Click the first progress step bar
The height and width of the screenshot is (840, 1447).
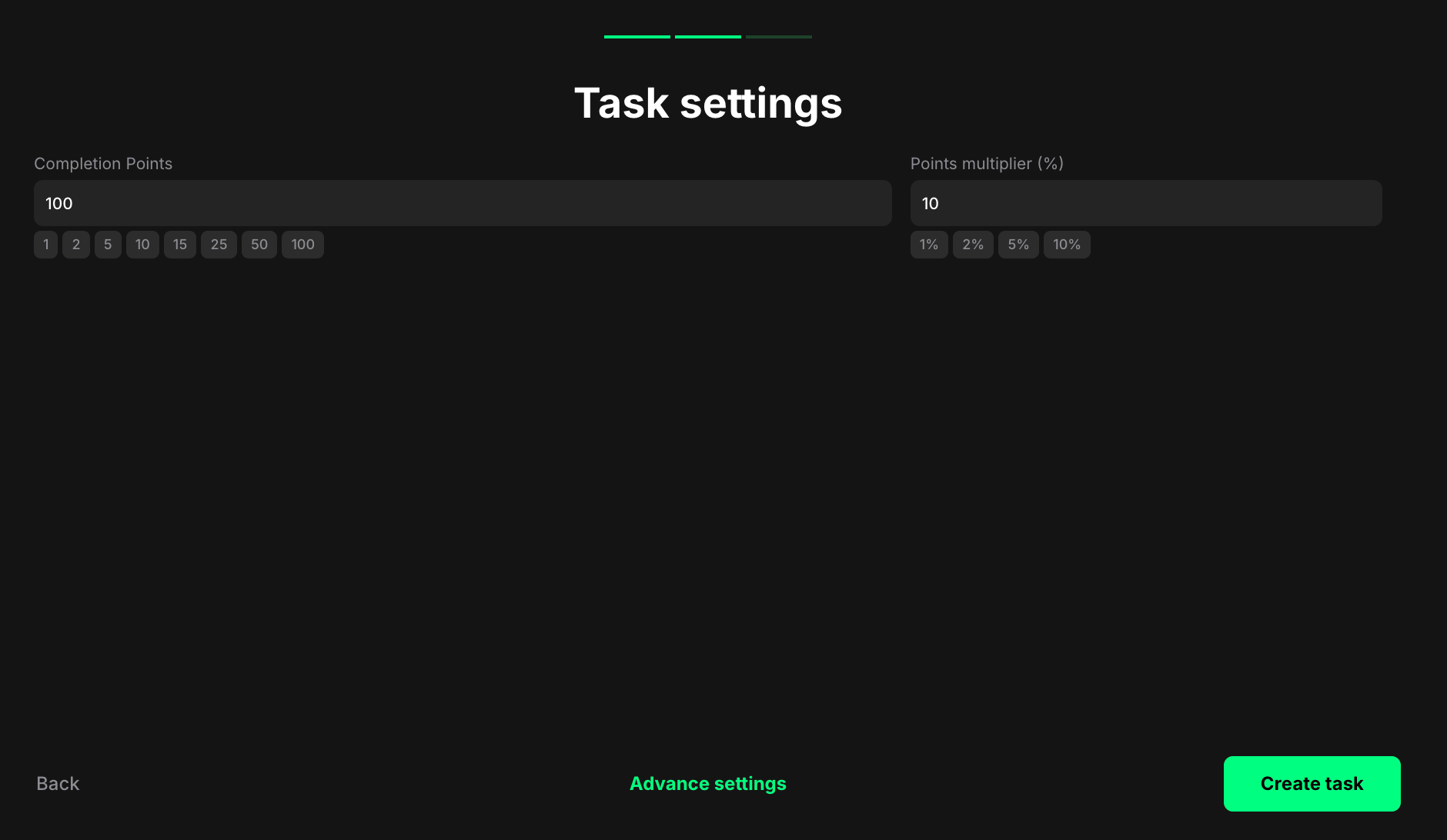point(637,37)
